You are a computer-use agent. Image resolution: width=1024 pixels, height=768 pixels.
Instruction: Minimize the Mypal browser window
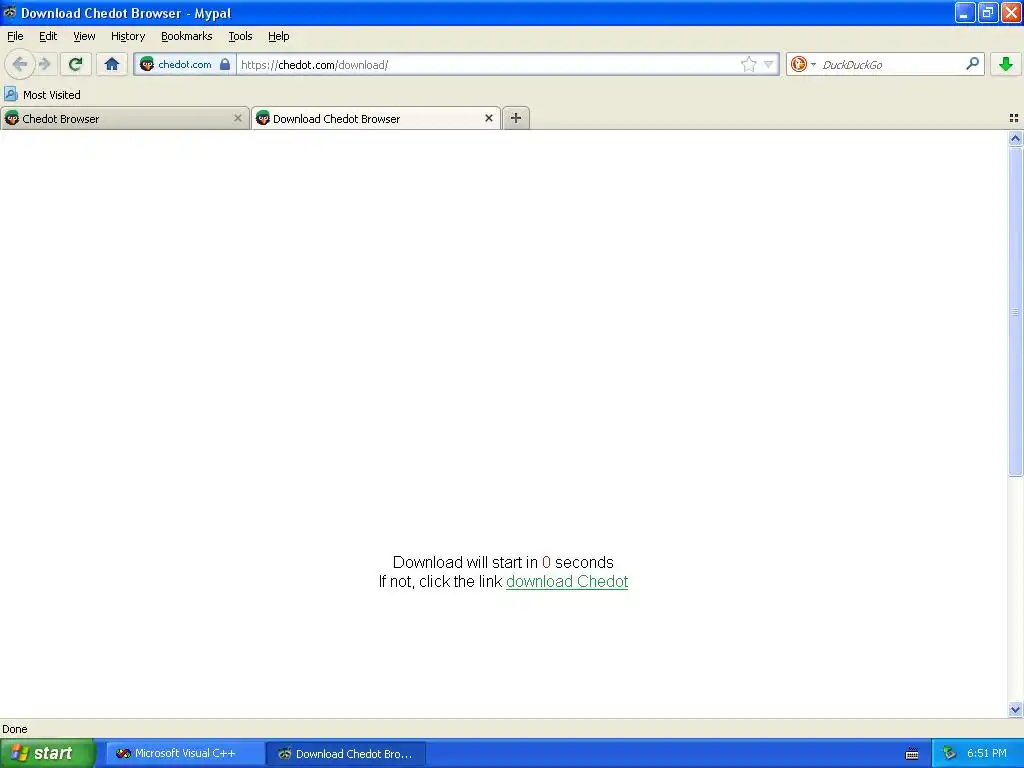click(965, 12)
